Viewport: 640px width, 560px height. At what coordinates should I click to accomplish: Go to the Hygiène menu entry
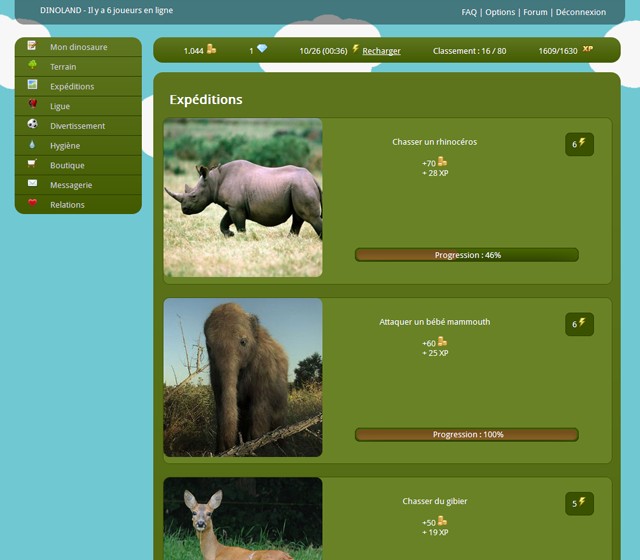point(78,145)
